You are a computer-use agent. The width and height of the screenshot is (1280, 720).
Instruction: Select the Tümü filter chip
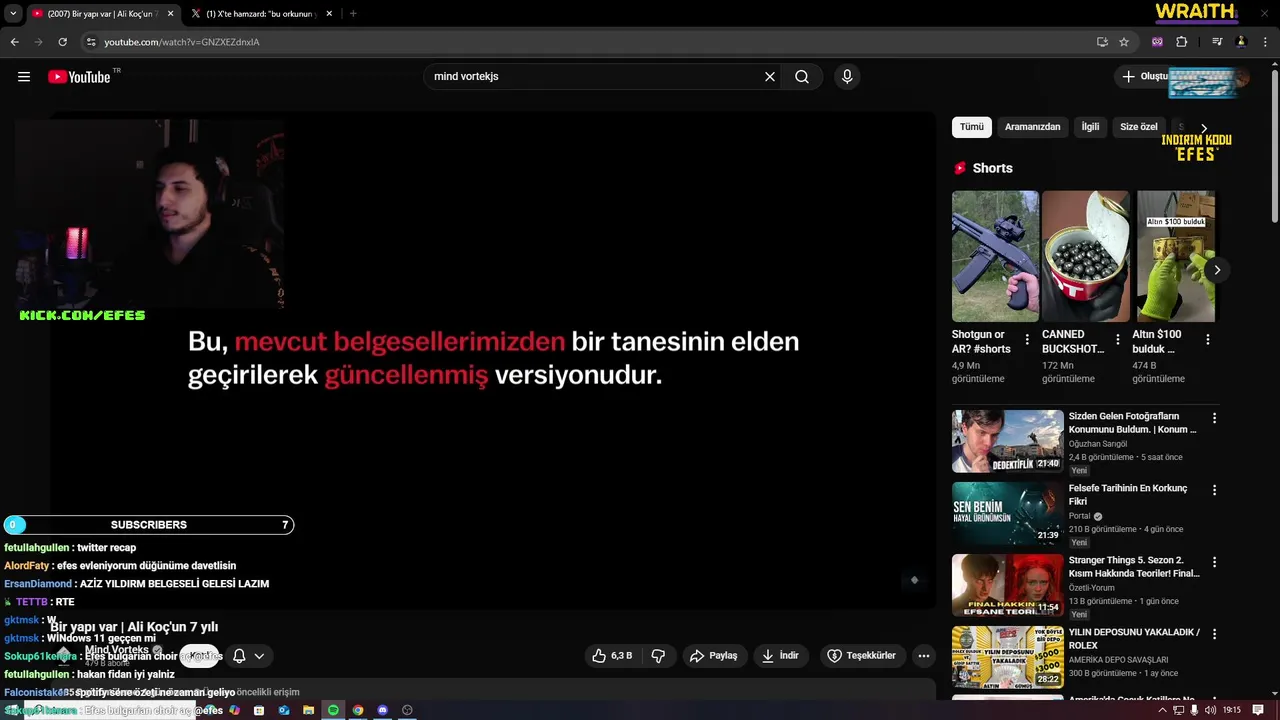pos(972,127)
